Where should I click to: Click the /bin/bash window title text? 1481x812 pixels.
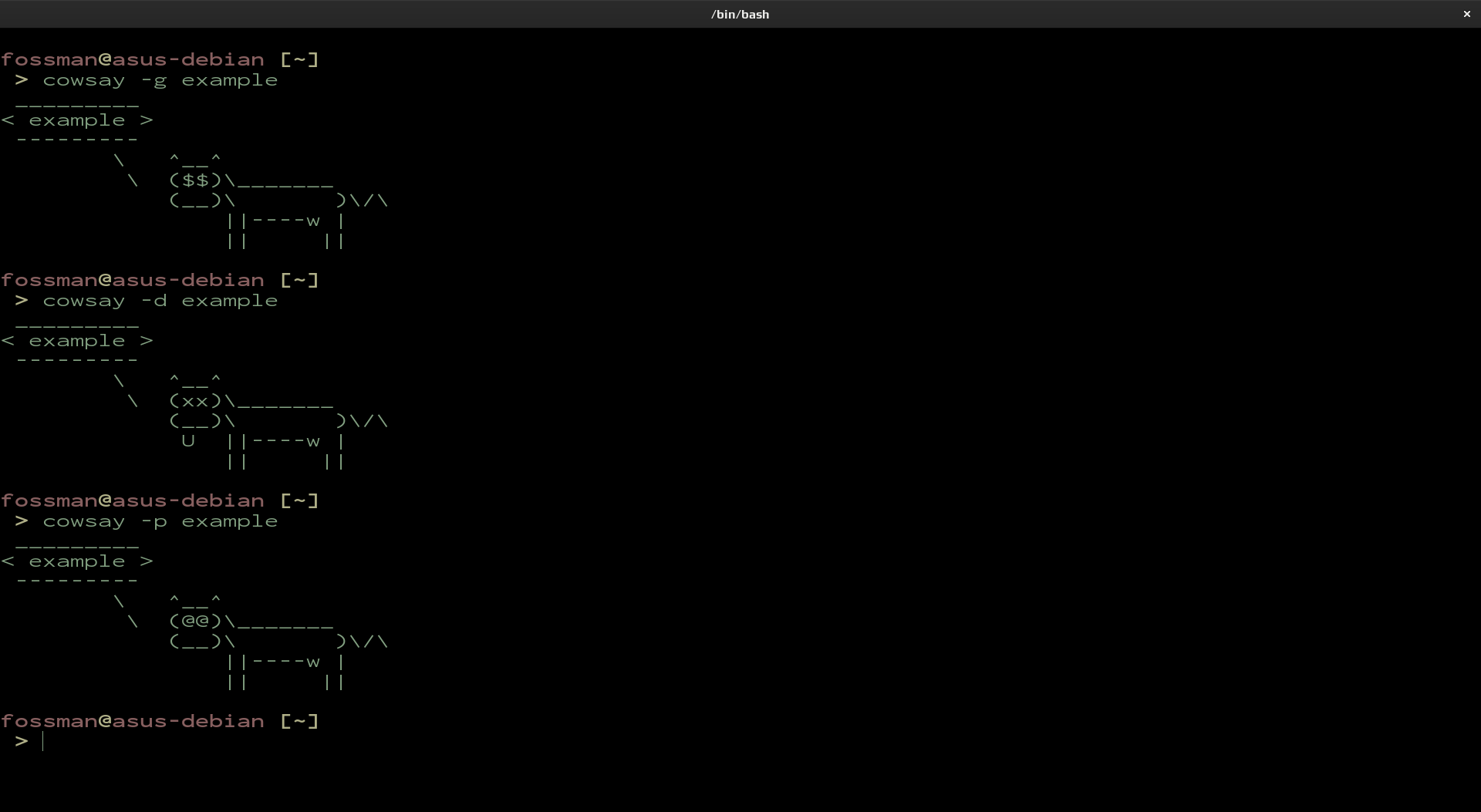(740, 14)
